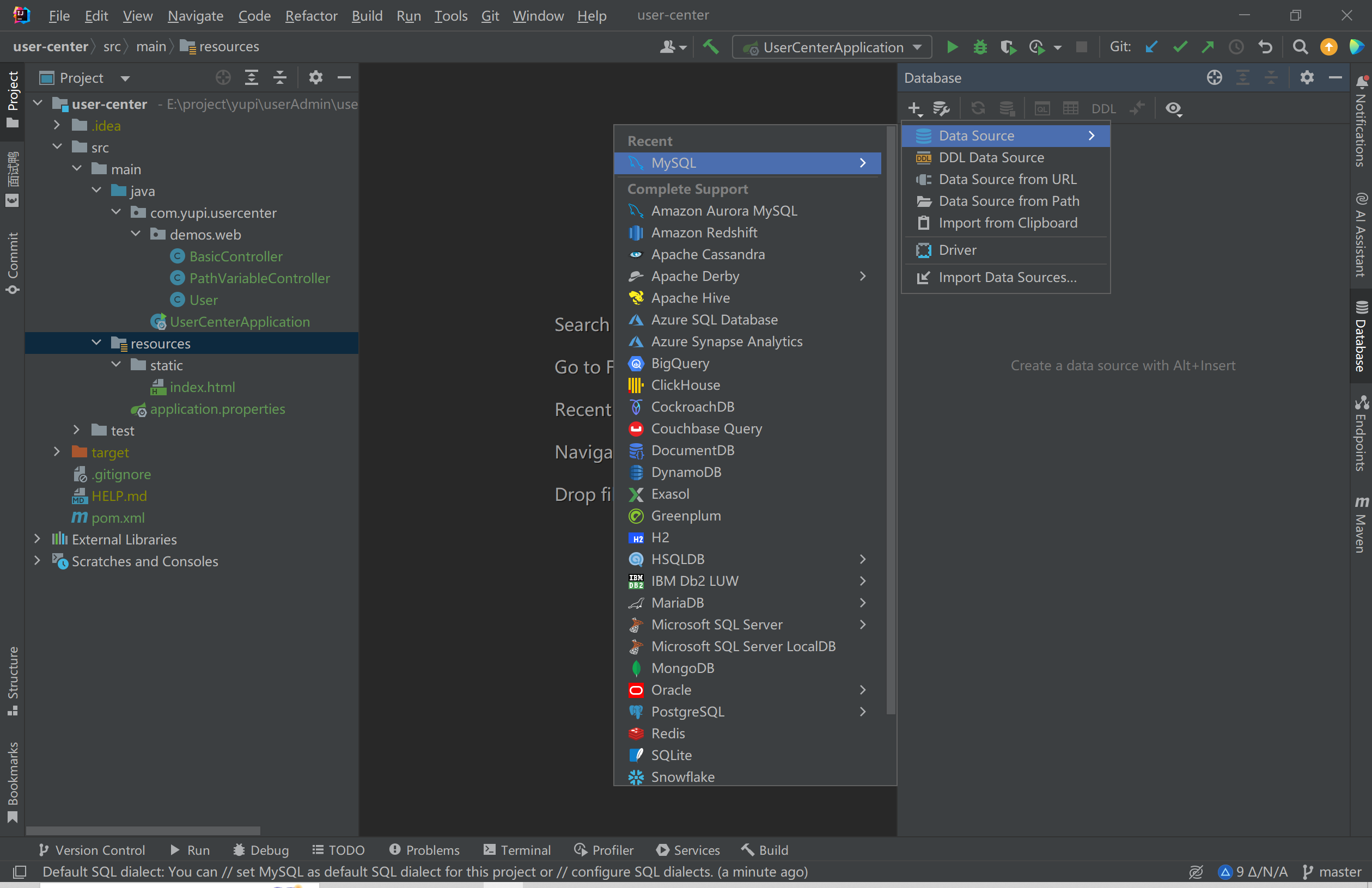Click the Build project hammer icon
Image resolution: width=1372 pixels, height=888 pixels.
coord(711,47)
